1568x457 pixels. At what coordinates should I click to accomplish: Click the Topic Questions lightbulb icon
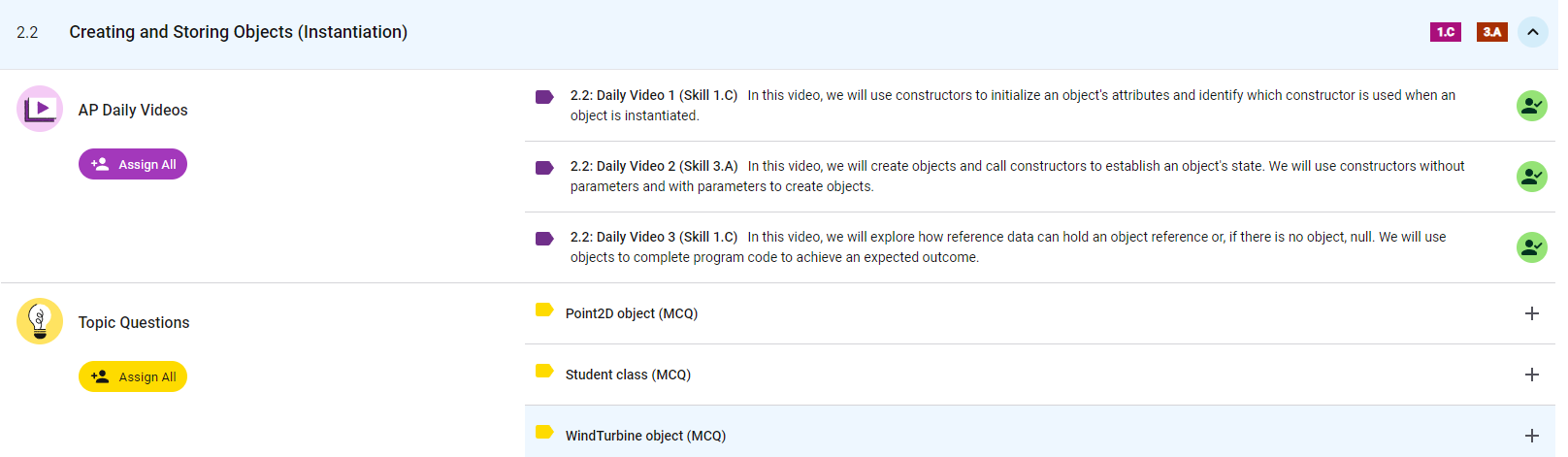(40, 321)
